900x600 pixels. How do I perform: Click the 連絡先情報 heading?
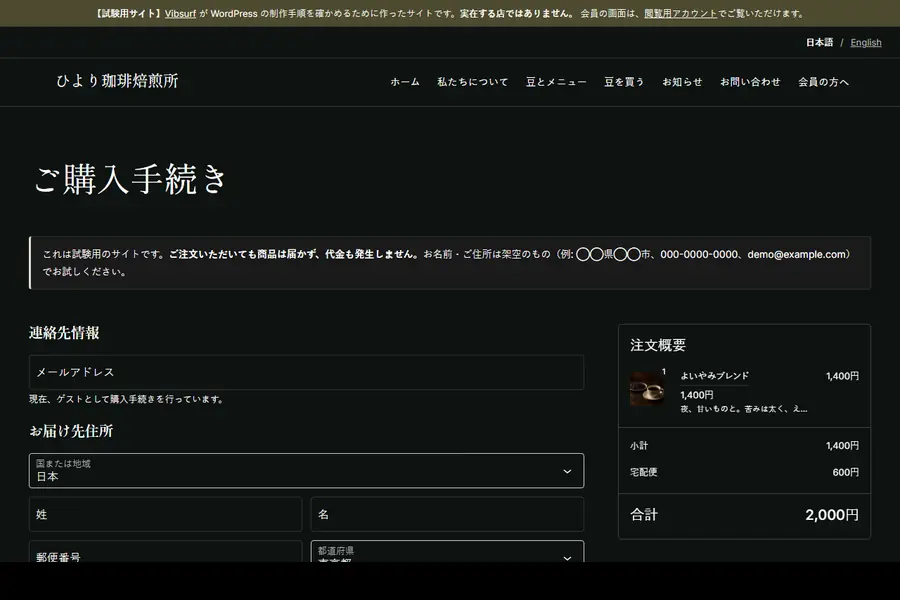(x=64, y=333)
